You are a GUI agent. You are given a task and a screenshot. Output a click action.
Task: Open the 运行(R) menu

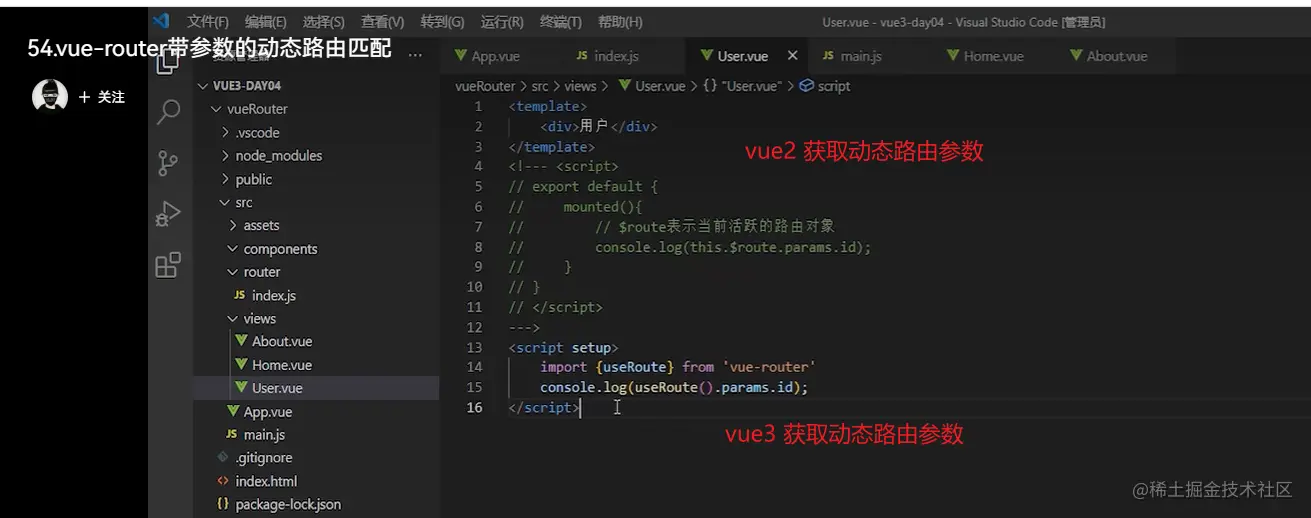pos(502,22)
